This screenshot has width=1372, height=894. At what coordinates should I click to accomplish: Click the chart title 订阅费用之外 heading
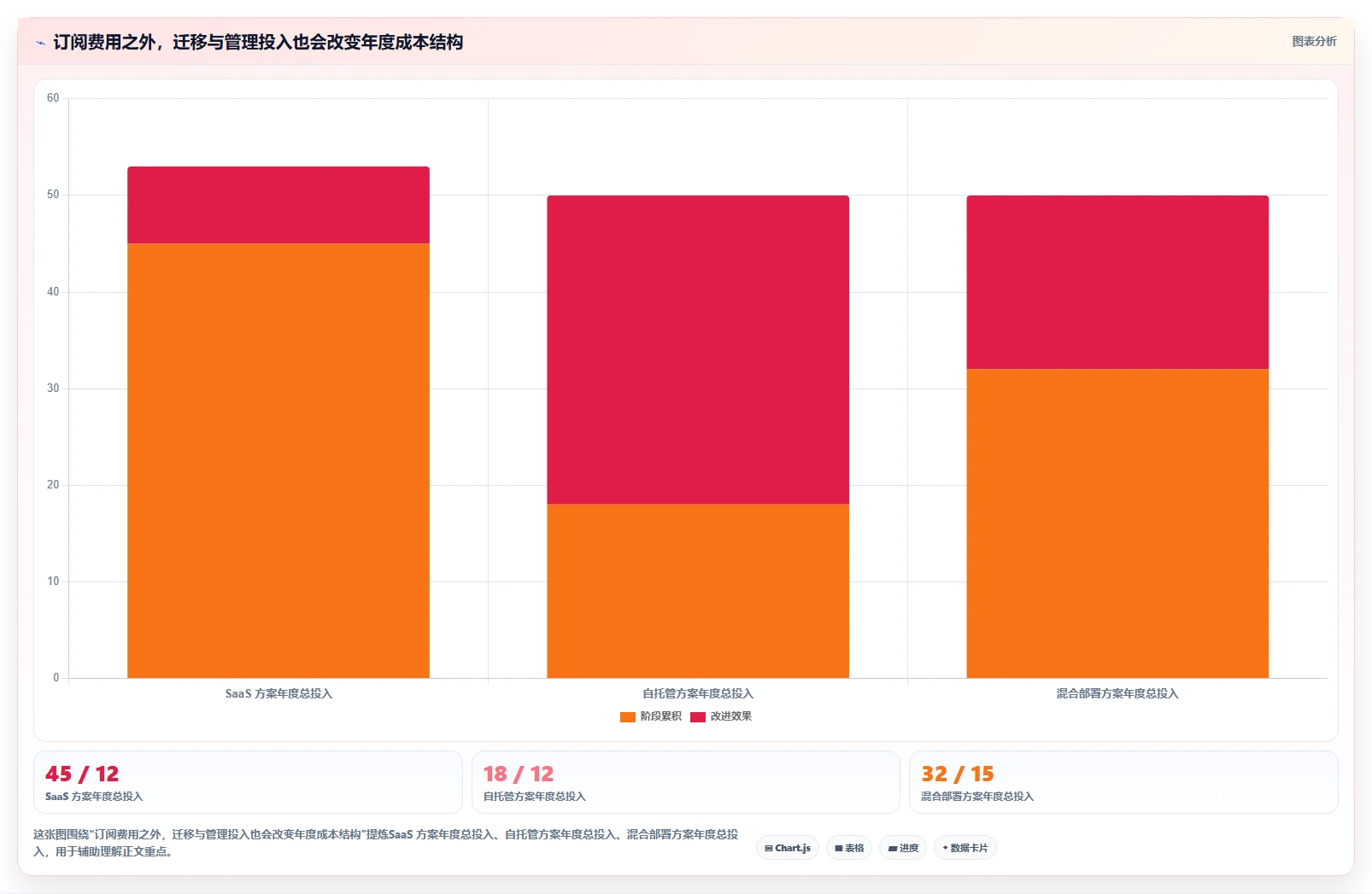coord(258,42)
